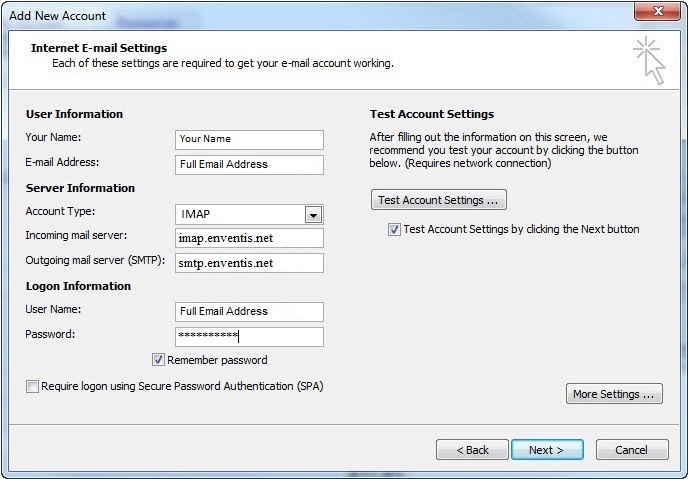Viewport: 688px width, 479px height.
Task: Open the Account Type dropdown arrow
Action: click(313, 215)
